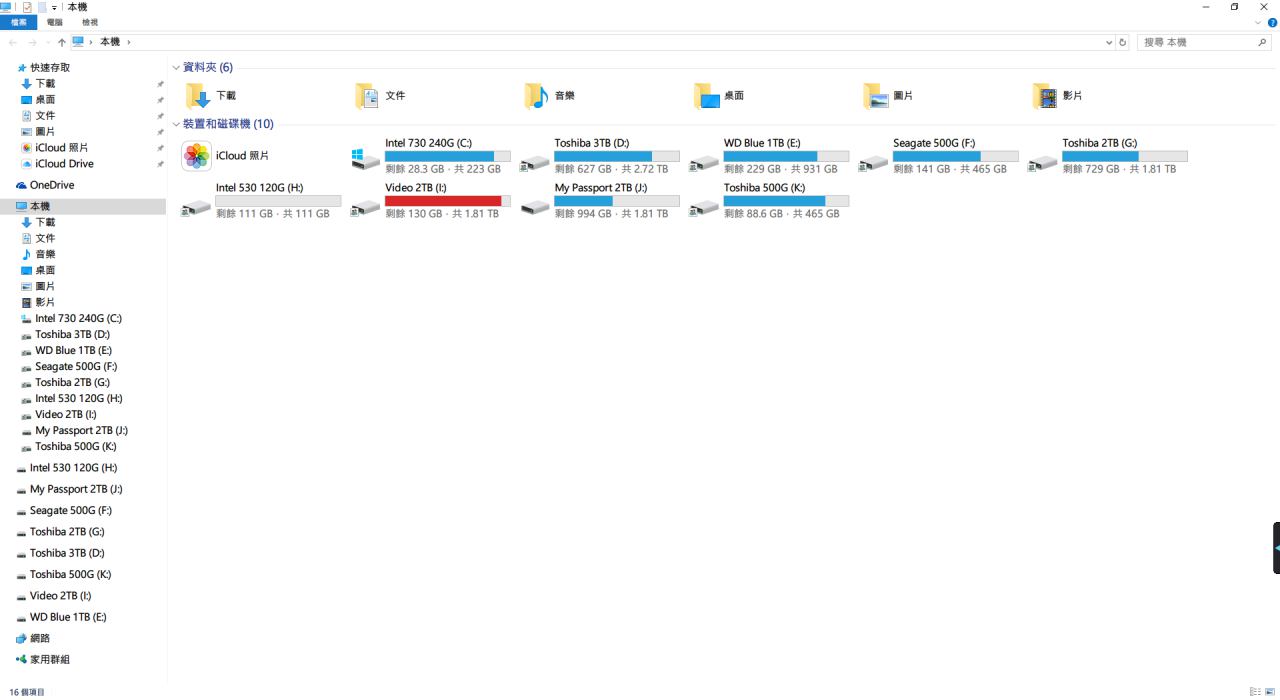This screenshot has width=1280, height=700.
Task: Select the WD Blue 1TB (E:) drive icon in main pane
Action: pos(705,162)
